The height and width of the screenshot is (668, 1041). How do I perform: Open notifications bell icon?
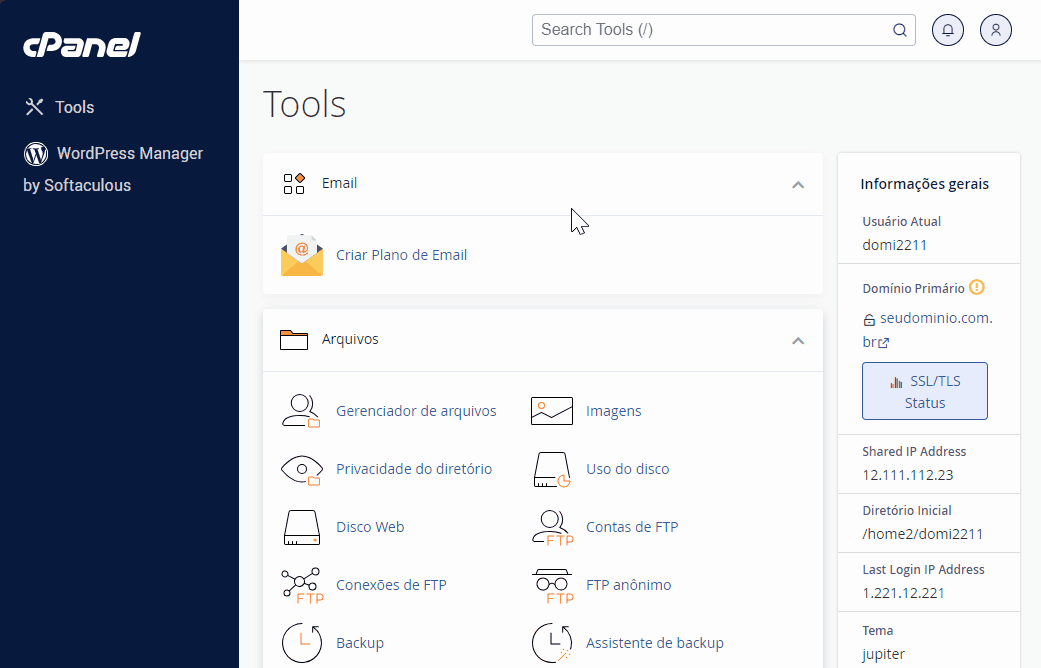coord(948,30)
